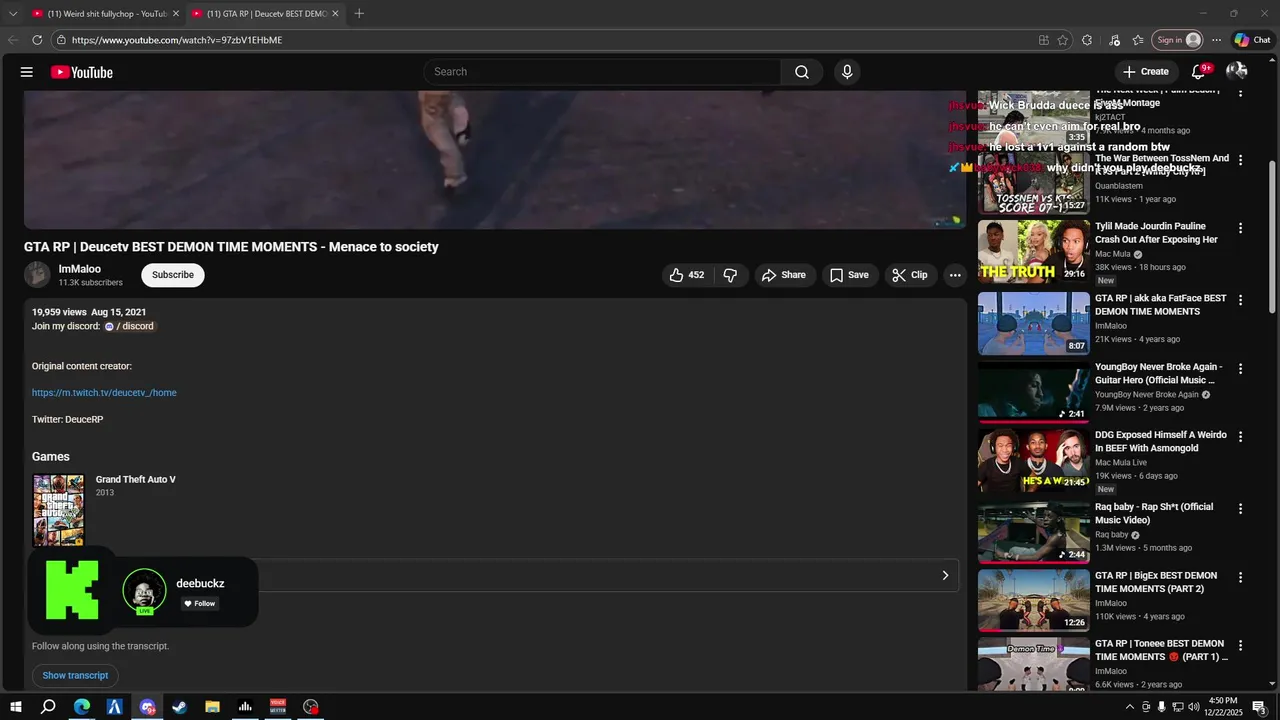The height and width of the screenshot is (720, 1280).
Task: Open the twitch.tv/deucetv_ link
Action: click(104, 393)
